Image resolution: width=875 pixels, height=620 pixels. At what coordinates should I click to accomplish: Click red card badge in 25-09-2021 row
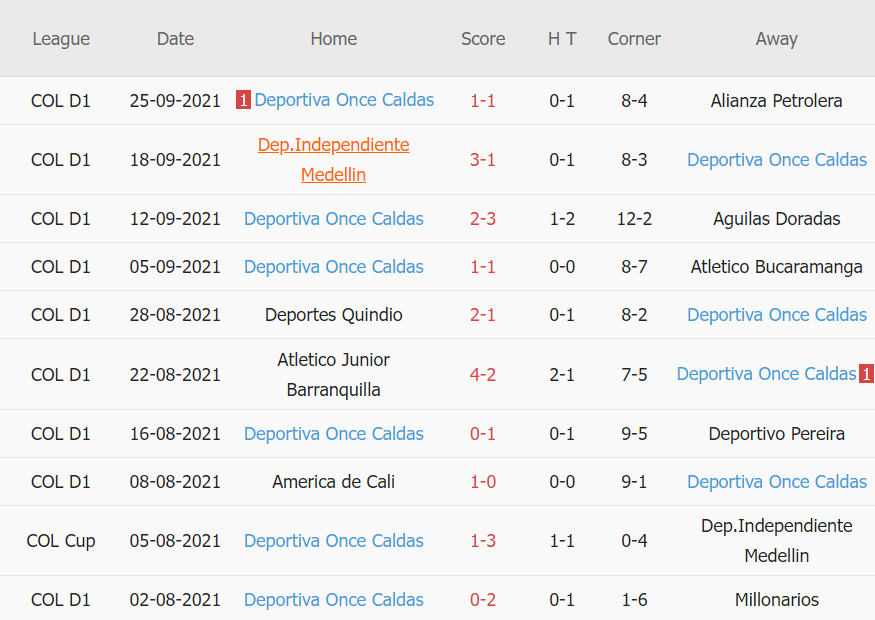[x=243, y=100]
